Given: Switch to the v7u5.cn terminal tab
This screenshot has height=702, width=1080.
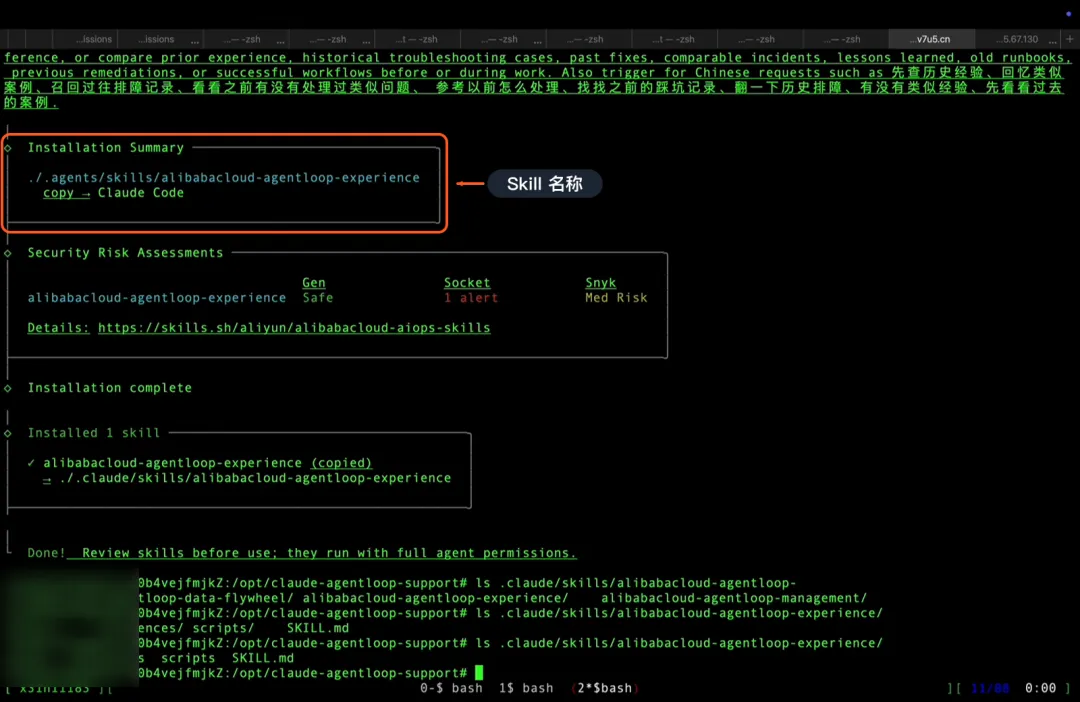Looking at the screenshot, I should (x=932, y=39).
